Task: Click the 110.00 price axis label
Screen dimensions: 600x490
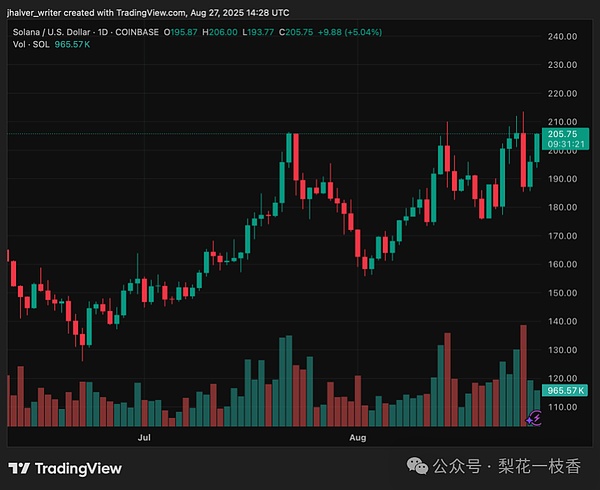Action: [562, 407]
